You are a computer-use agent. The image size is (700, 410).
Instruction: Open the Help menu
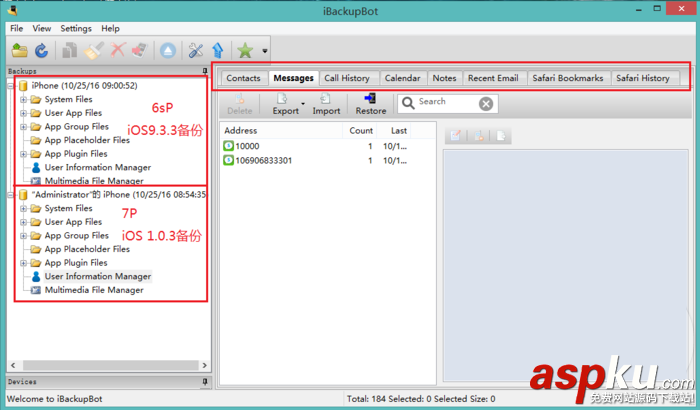click(x=110, y=28)
